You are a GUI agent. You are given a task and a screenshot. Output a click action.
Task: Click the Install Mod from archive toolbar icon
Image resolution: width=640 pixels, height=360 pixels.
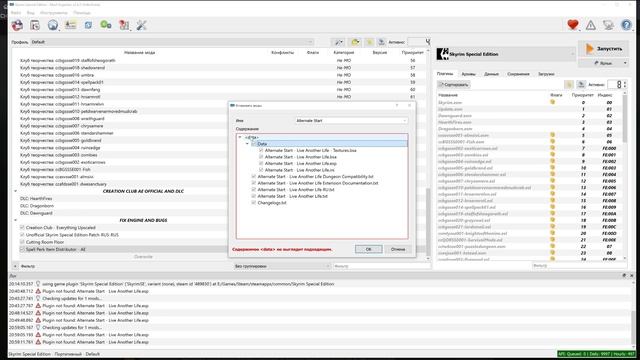[17, 25]
